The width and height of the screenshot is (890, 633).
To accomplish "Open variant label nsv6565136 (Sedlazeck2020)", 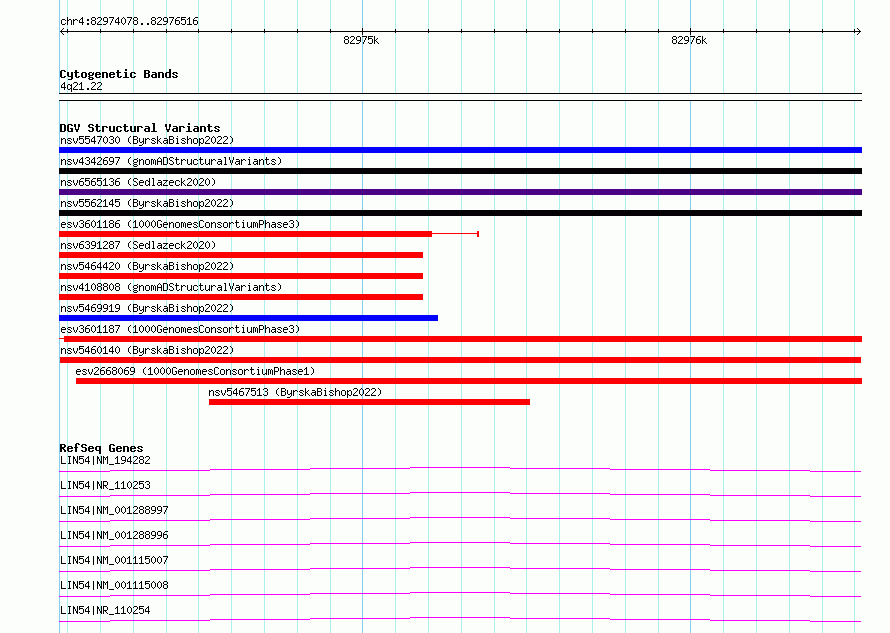I will (x=138, y=182).
